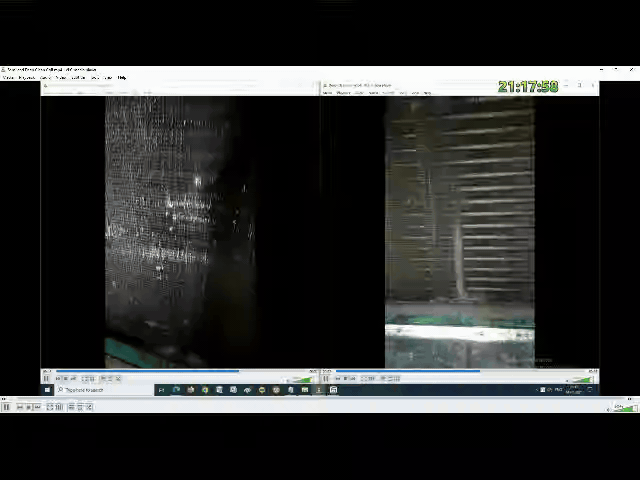Stop the left recorded VLC window

coord(65,379)
